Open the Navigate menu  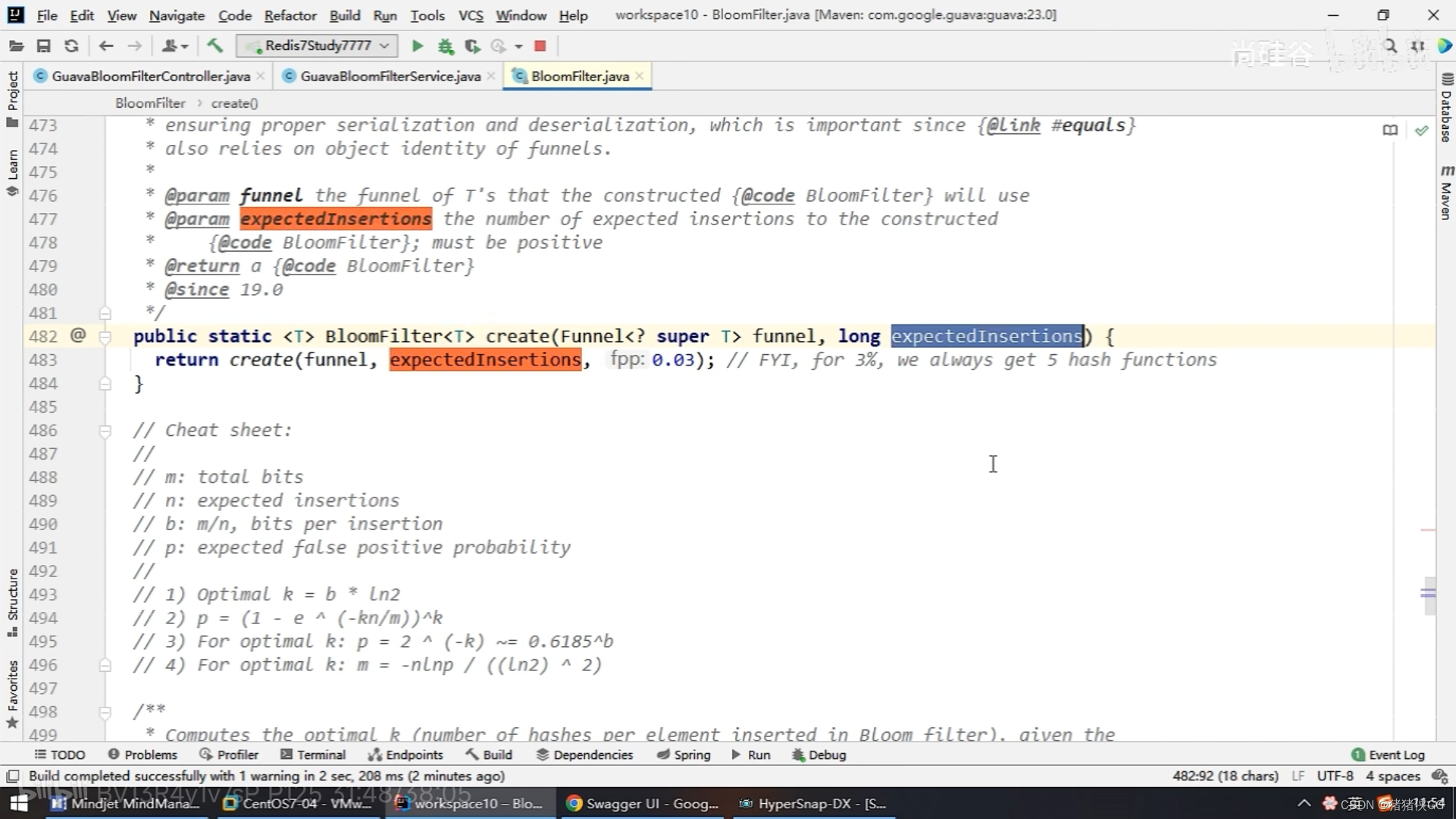click(177, 15)
